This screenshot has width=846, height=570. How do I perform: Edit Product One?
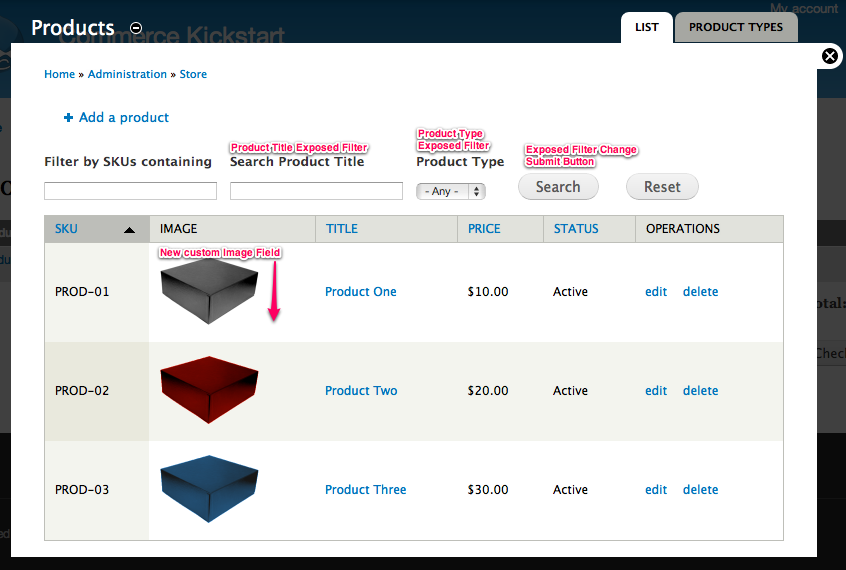coord(656,291)
